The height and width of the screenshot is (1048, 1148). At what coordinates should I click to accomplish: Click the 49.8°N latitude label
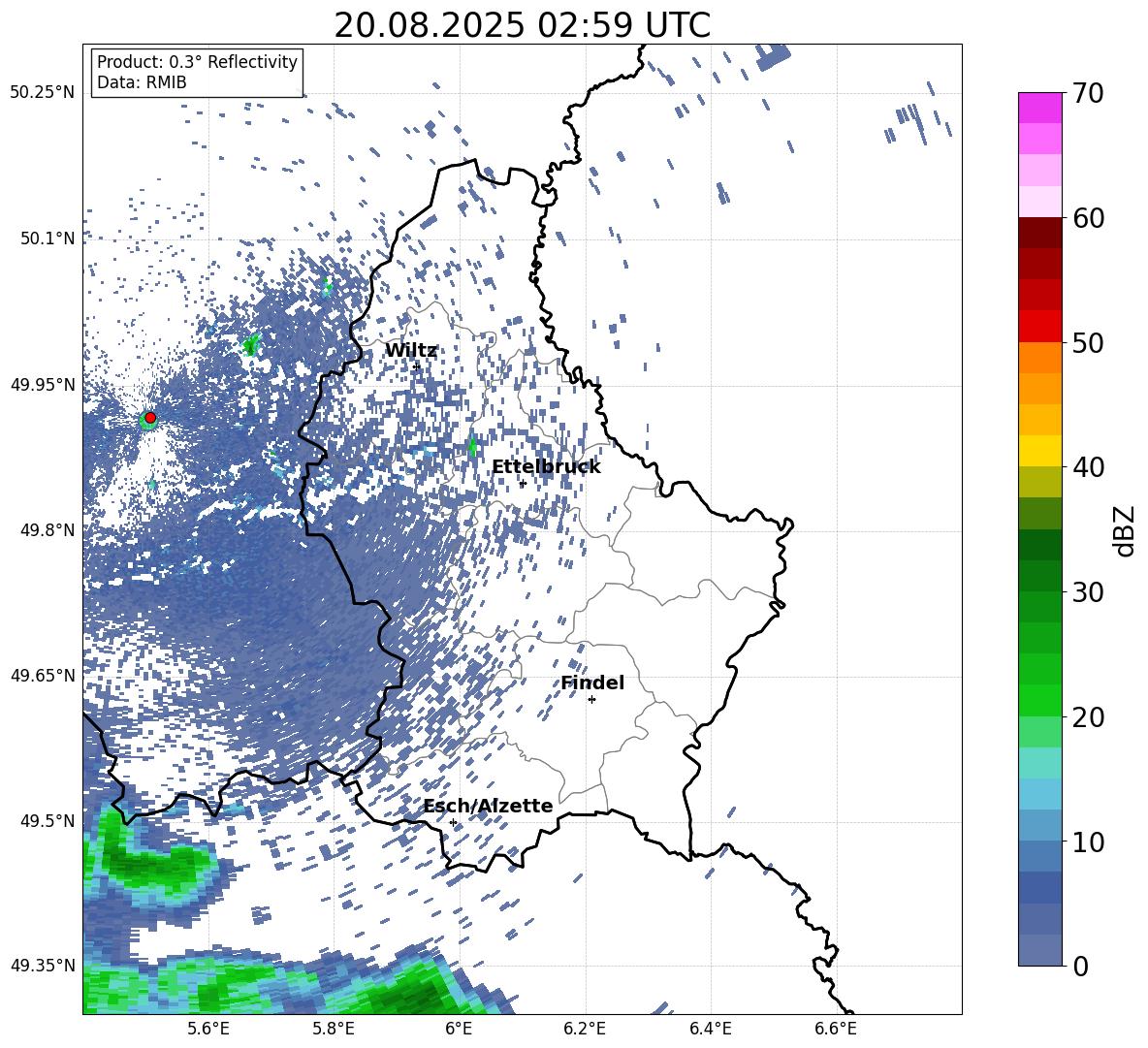pyautogui.click(x=48, y=529)
